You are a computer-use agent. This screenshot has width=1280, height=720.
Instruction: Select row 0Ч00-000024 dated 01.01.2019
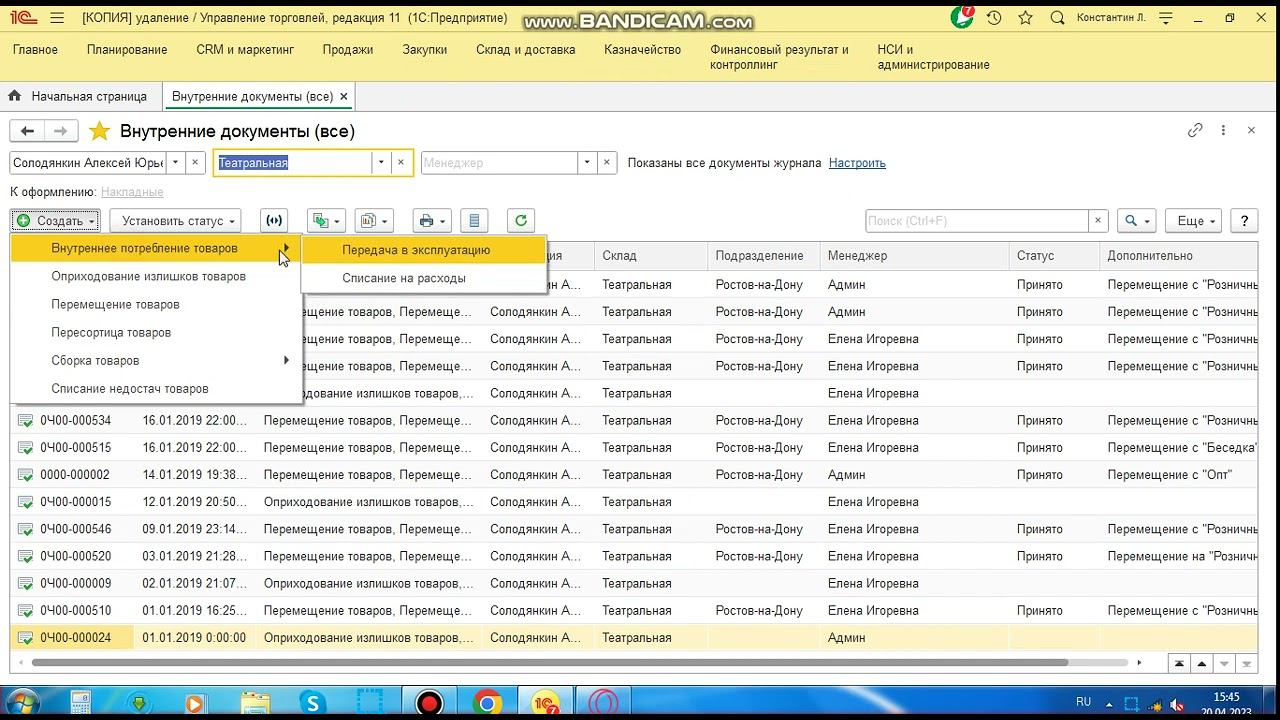[634, 638]
